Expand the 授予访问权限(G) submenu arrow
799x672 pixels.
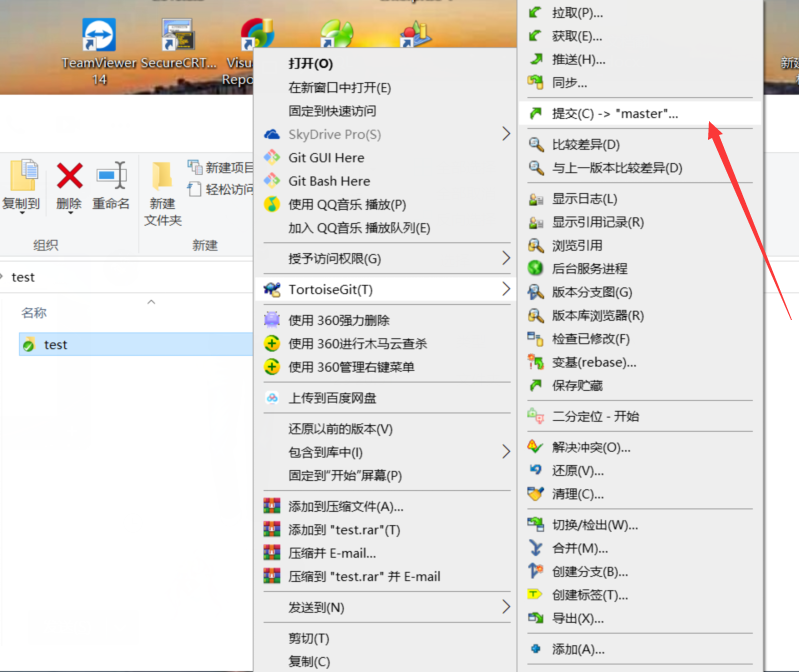point(505,258)
